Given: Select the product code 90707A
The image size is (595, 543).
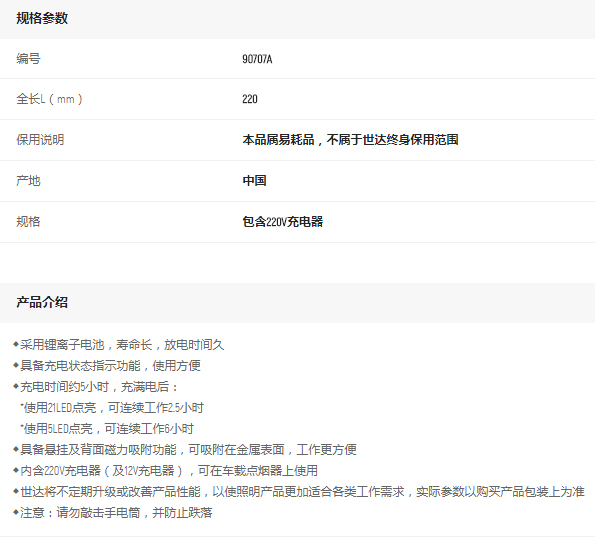Looking at the screenshot, I should (x=257, y=59).
